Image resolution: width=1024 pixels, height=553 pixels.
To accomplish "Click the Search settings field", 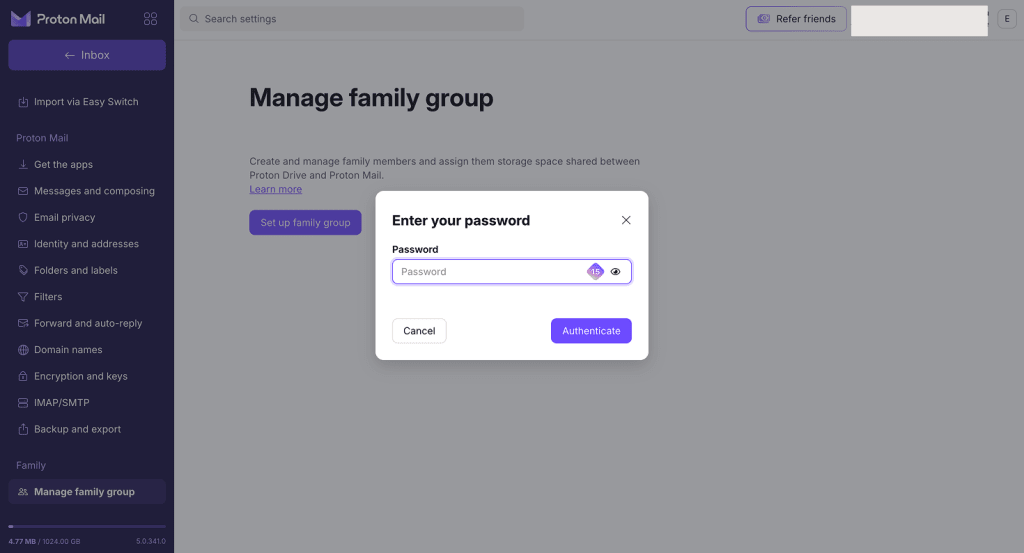I will [x=352, y=19].
